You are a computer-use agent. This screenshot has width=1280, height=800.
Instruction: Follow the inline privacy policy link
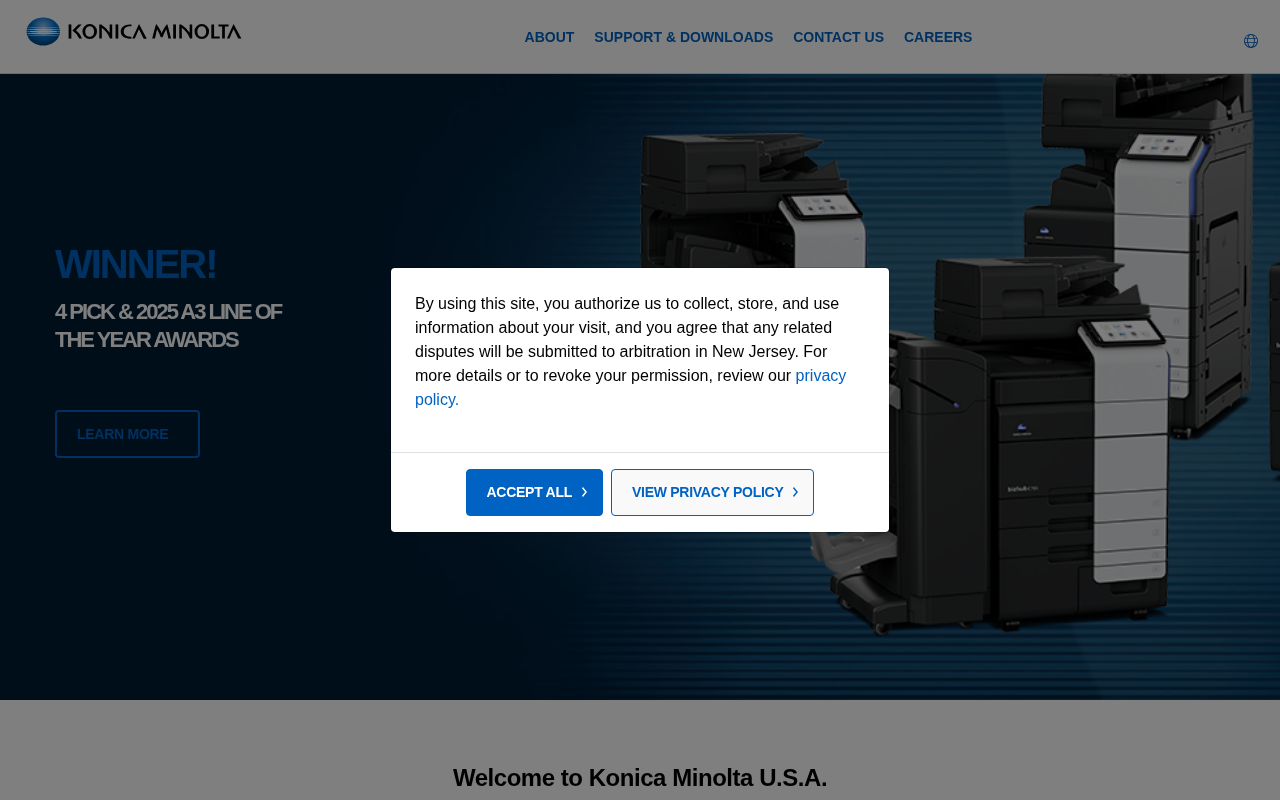[630, 388]
